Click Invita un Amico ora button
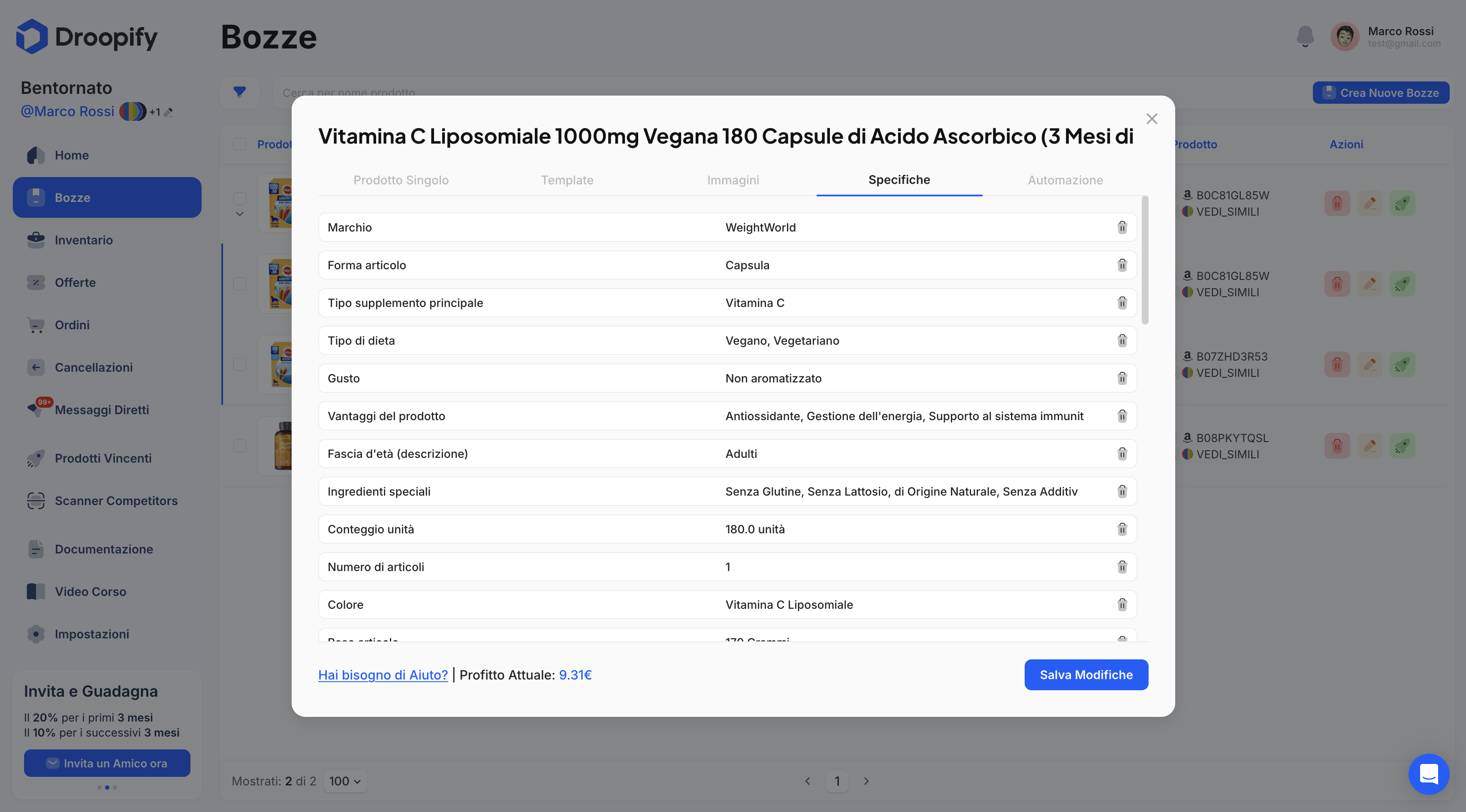1466x812 pixels. 107,763
